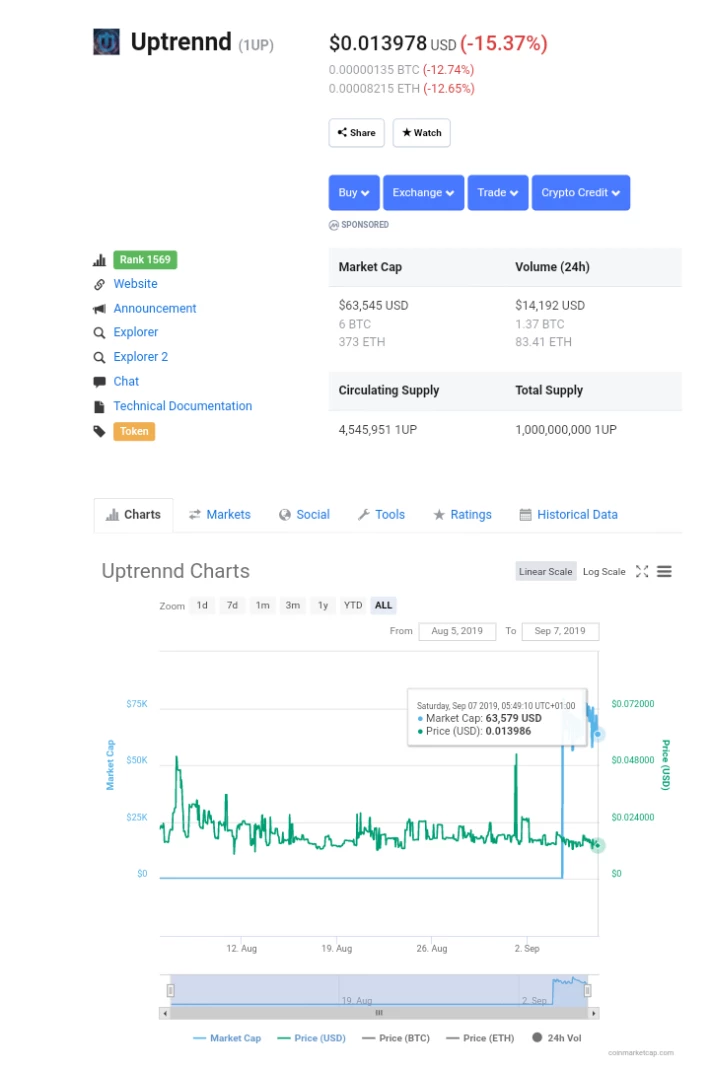Screen dimensions: 710x1070
Task: Open the Buy dropdown
Action: 354,192
